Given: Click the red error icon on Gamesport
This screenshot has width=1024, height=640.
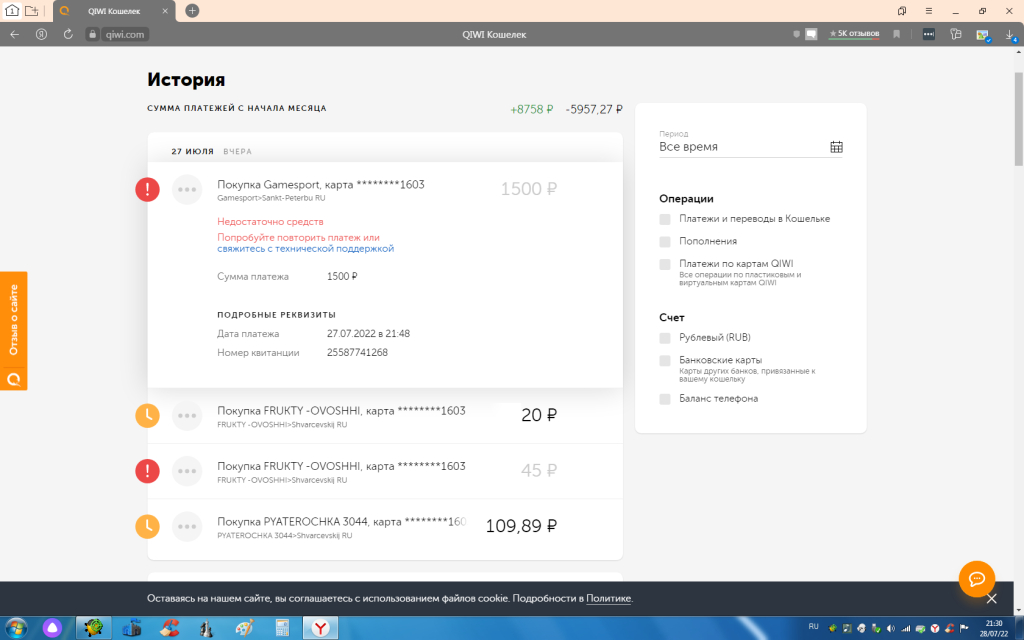Looking at the screenshot, I should click(148, 189).
